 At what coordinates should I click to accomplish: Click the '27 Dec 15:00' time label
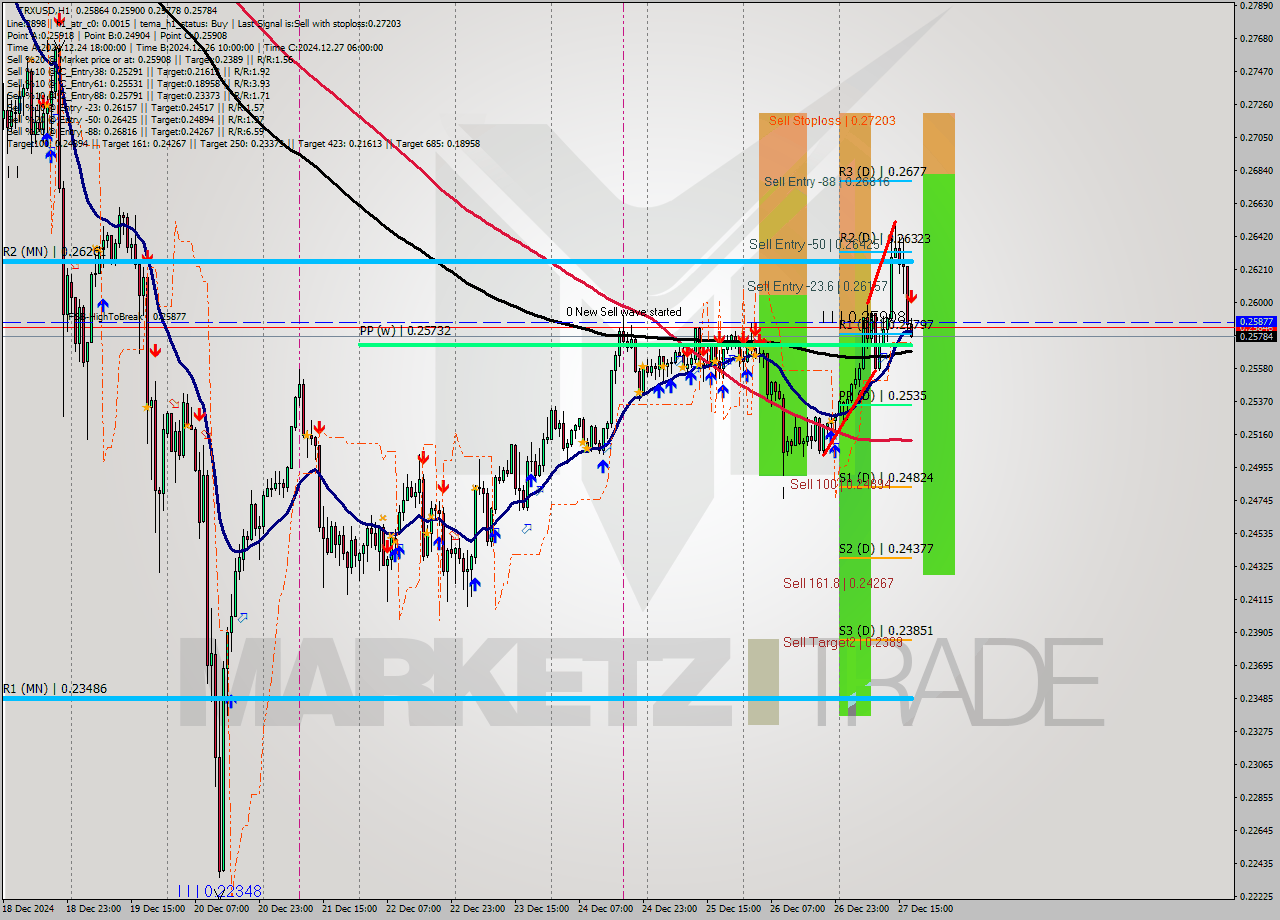pos(925,909)
